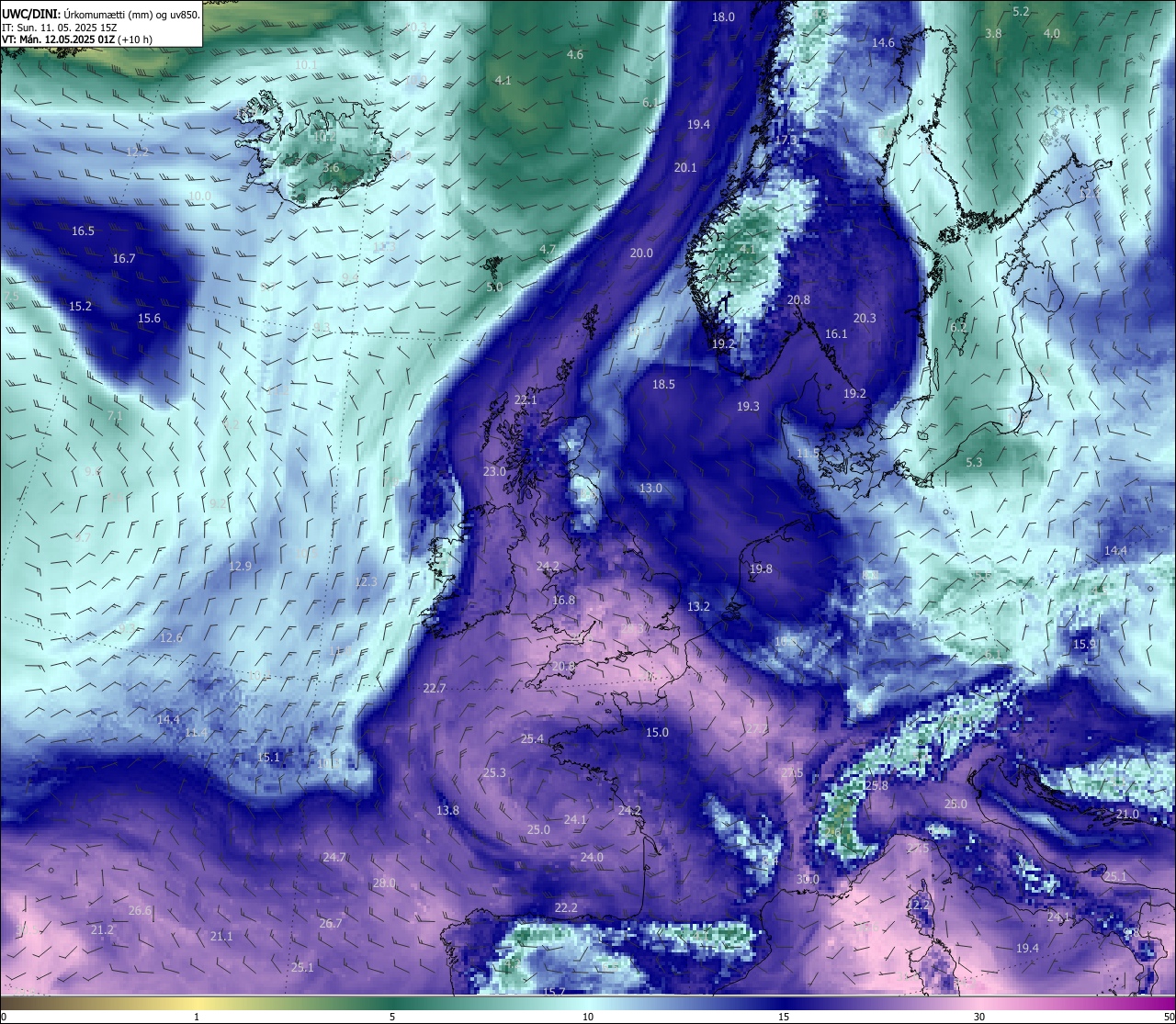Click the map value '21.2'
Viewport: 1176px width, 1024px height.
click(102, 930)
